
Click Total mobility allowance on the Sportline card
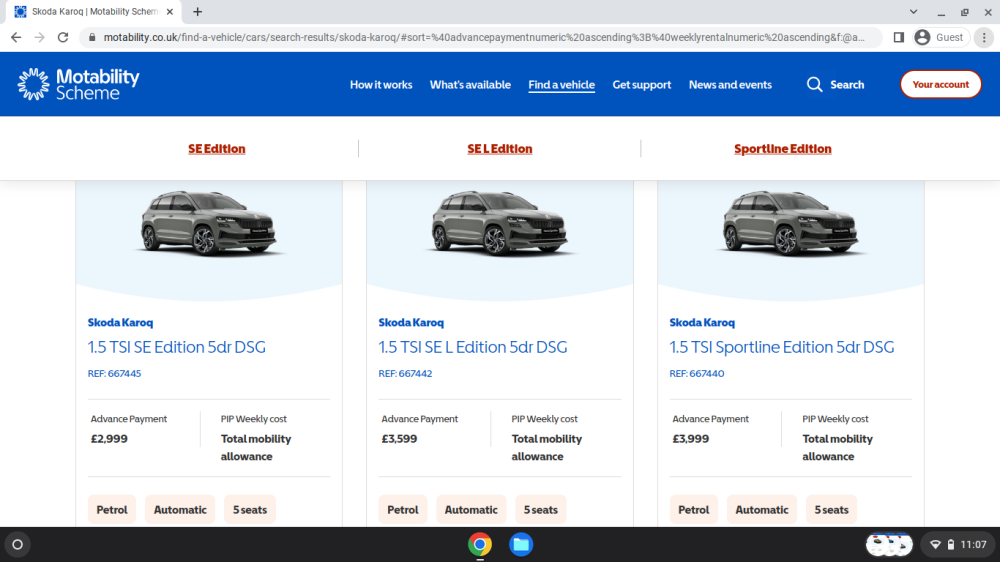tap(837, 448)
